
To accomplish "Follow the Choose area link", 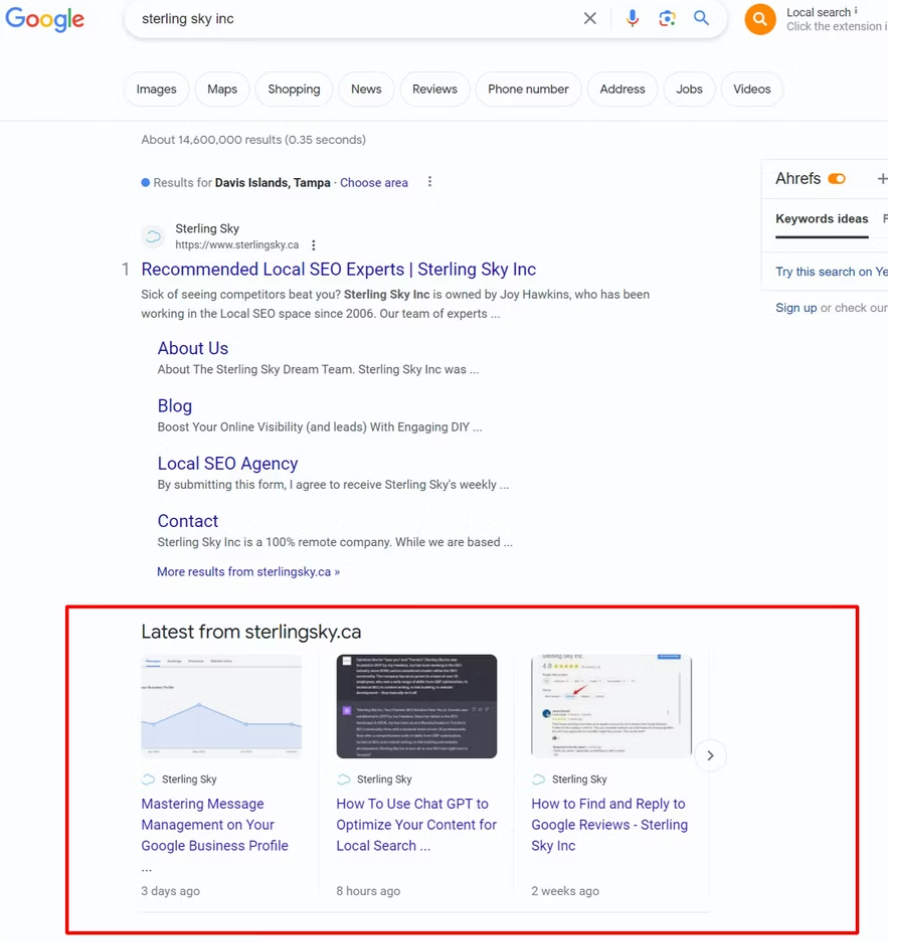I will click(374, 183).
